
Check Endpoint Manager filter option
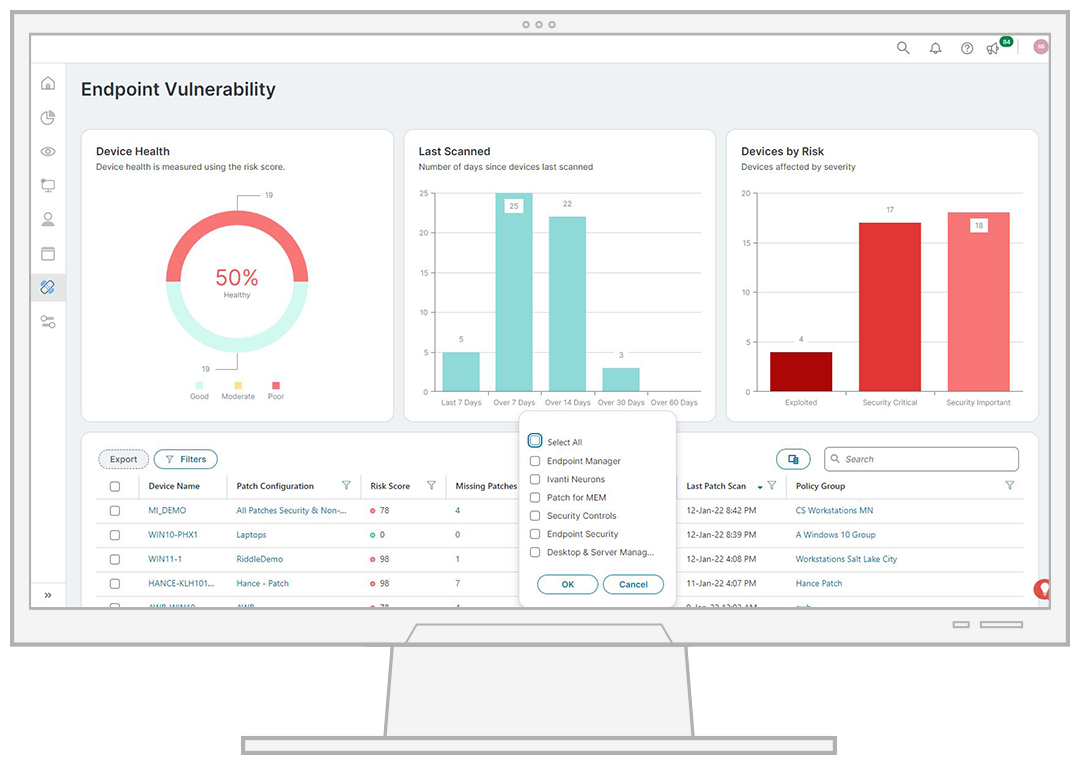[x=534, y=461]
